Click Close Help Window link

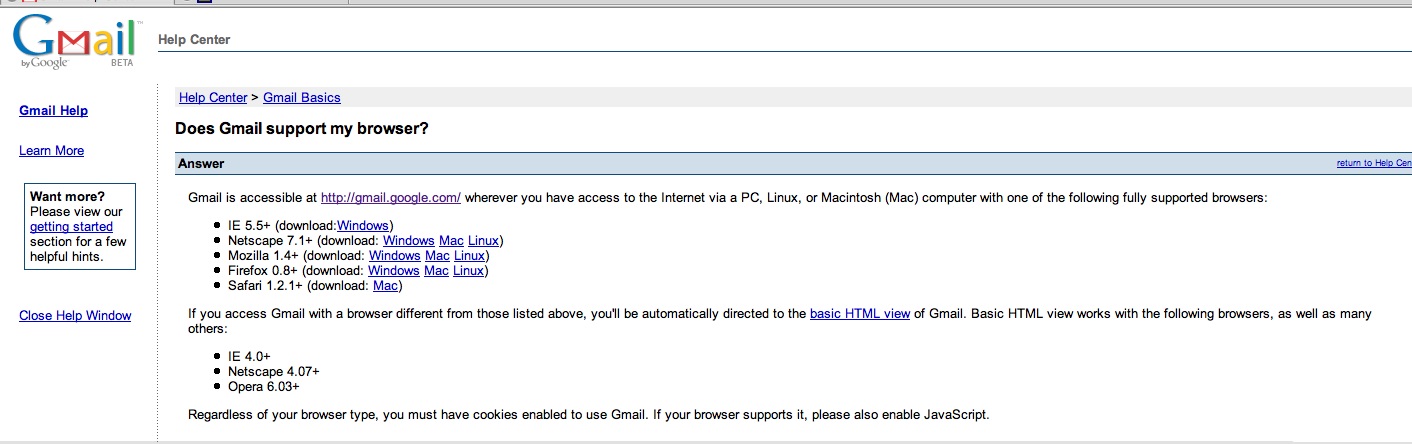(75, 316)
